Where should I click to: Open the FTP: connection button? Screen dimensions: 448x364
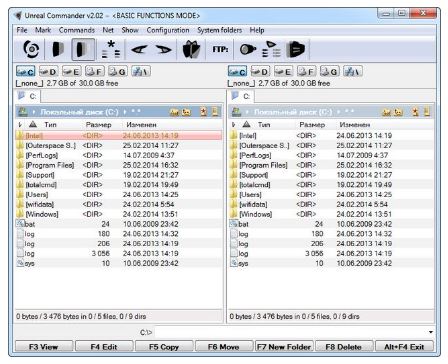click(220, 49)
